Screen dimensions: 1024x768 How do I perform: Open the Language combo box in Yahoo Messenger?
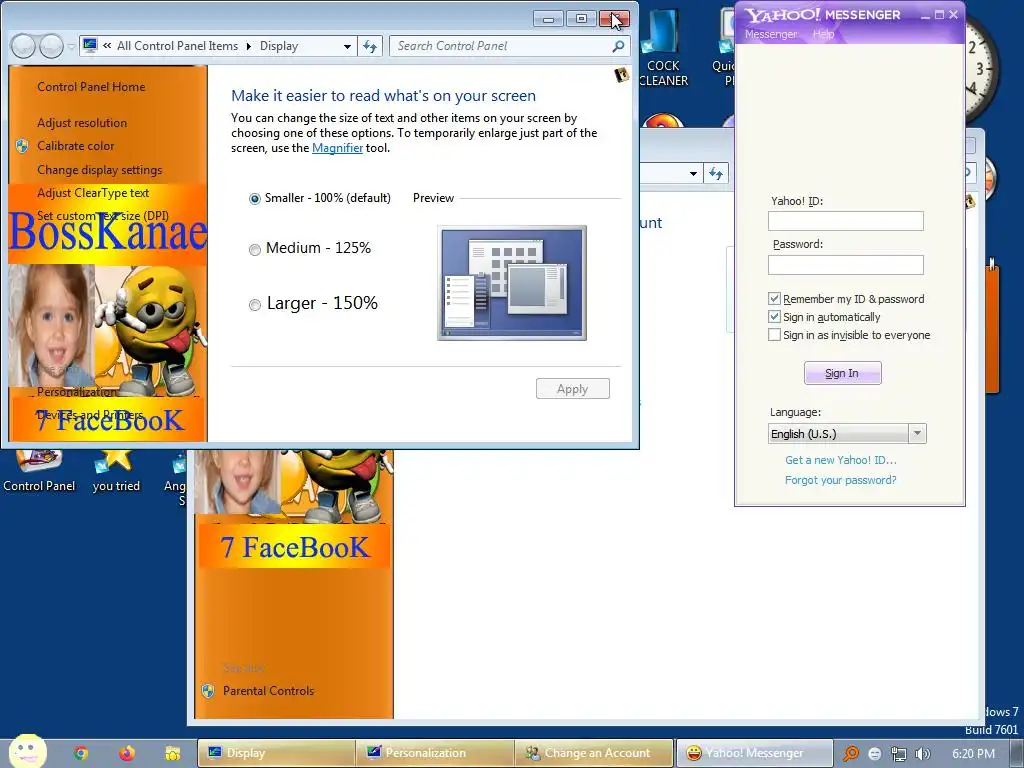coord(846,434)
